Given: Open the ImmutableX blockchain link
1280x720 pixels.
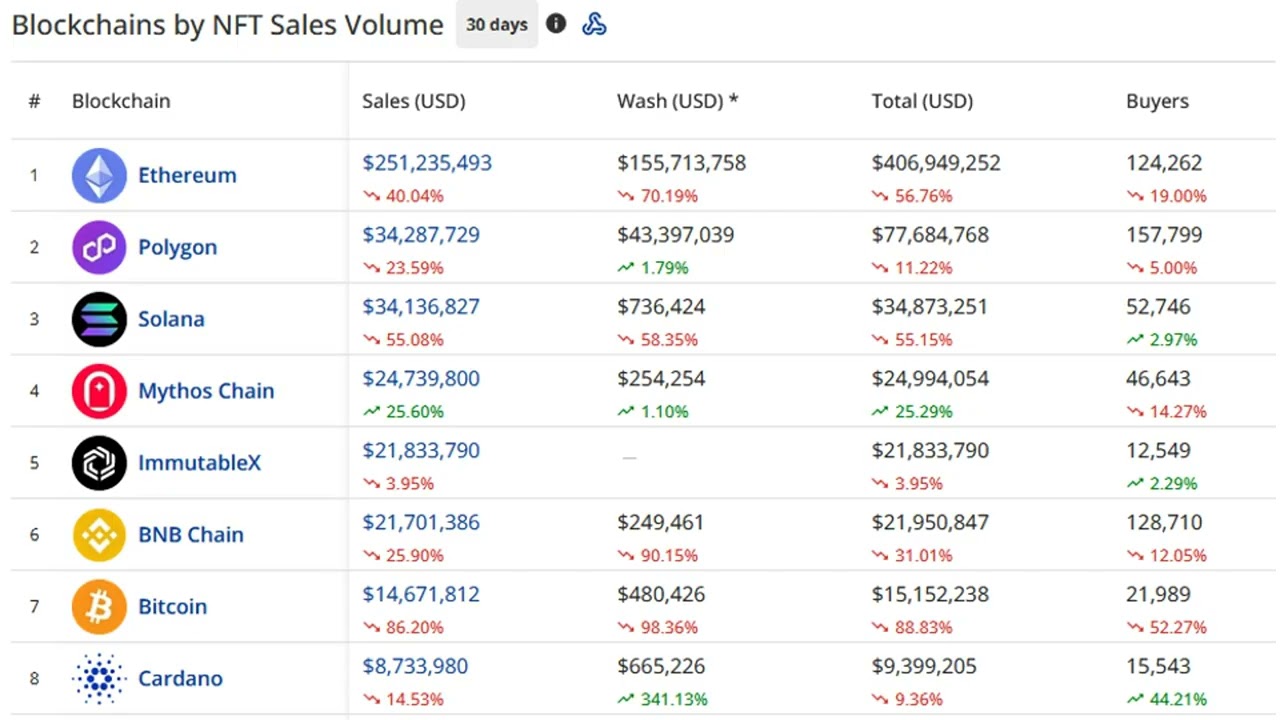Looking at the screenshot, I should [199, 463].
